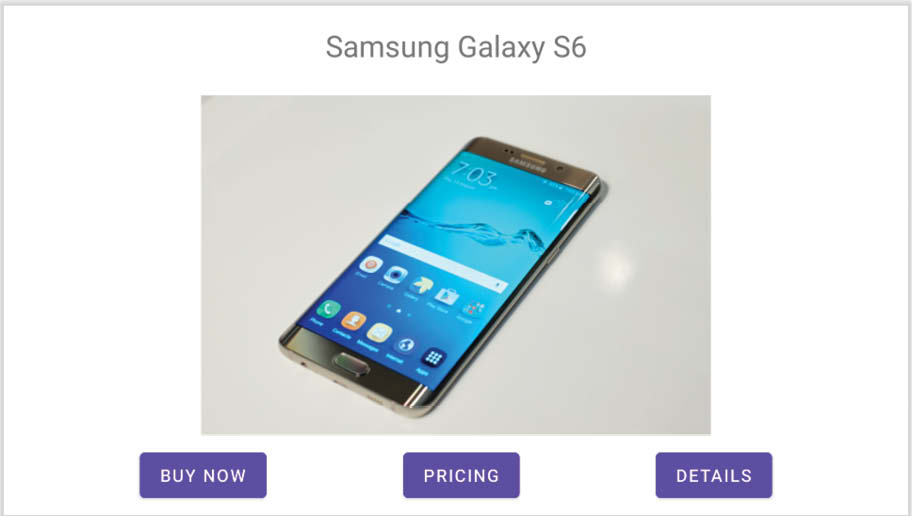Click the BUY NOW button

pyautogui.click(x=203, y=475)
